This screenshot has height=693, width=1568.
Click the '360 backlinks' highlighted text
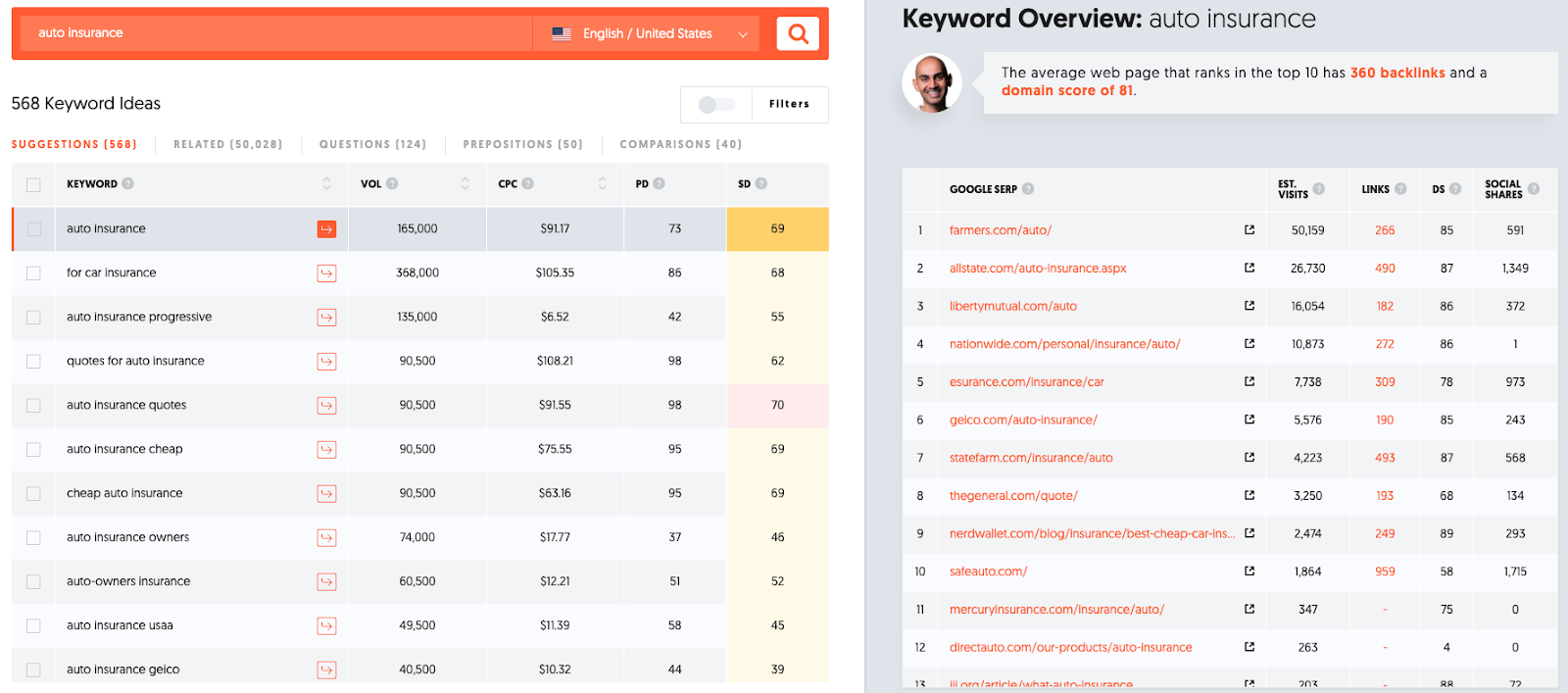[1397, 73]
